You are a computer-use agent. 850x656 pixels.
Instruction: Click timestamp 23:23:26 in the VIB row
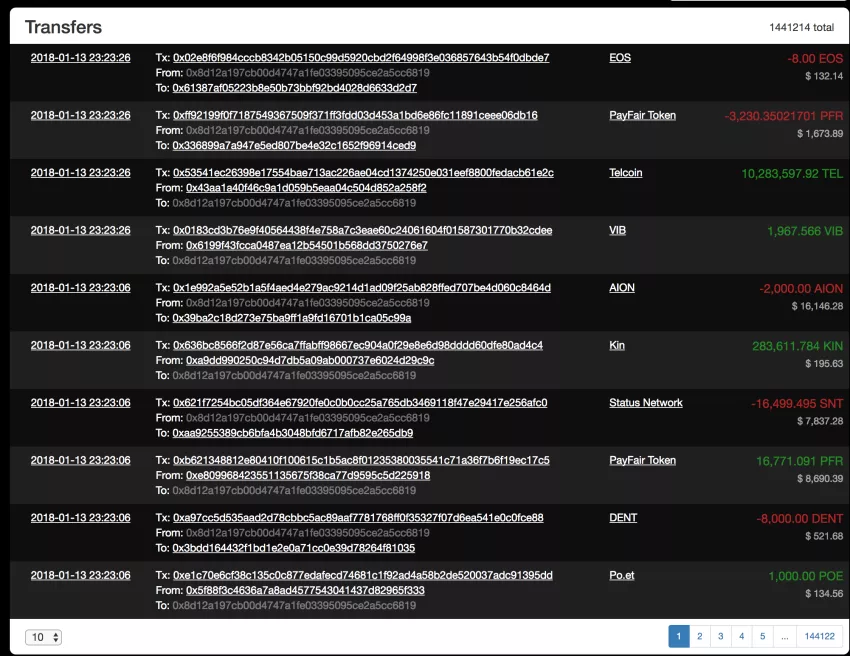click(x=80, y=230)
